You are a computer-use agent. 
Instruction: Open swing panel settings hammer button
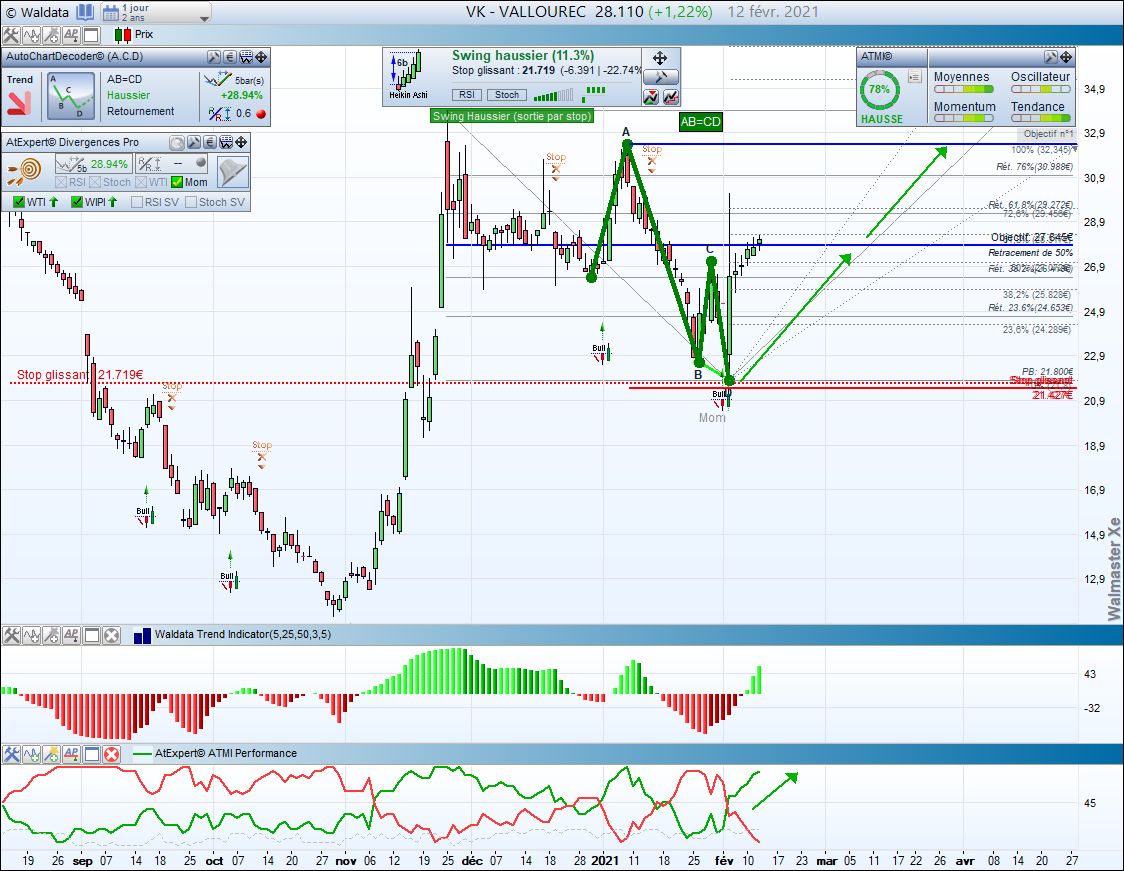(x=660, y=77)
